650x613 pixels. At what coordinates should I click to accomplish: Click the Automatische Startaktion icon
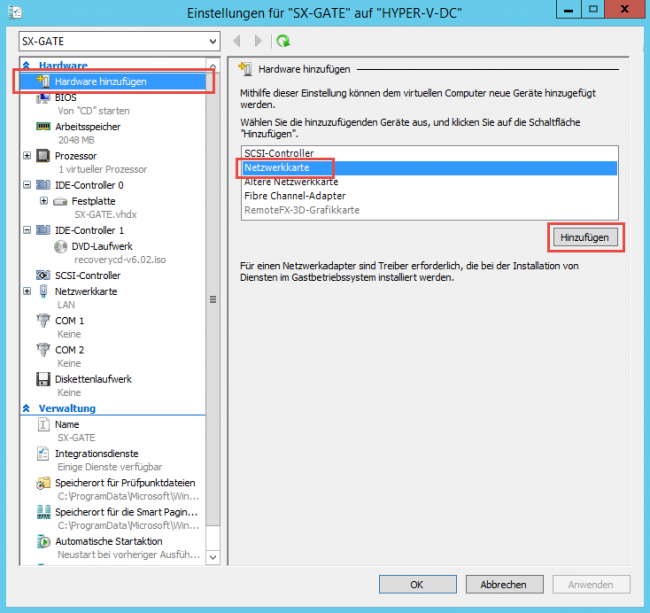(43, 541)
